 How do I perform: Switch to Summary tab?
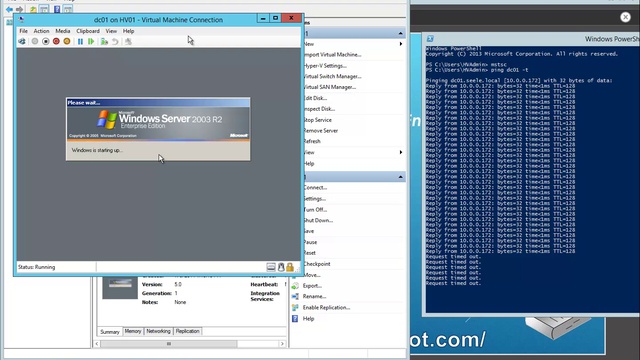(110, 331)
